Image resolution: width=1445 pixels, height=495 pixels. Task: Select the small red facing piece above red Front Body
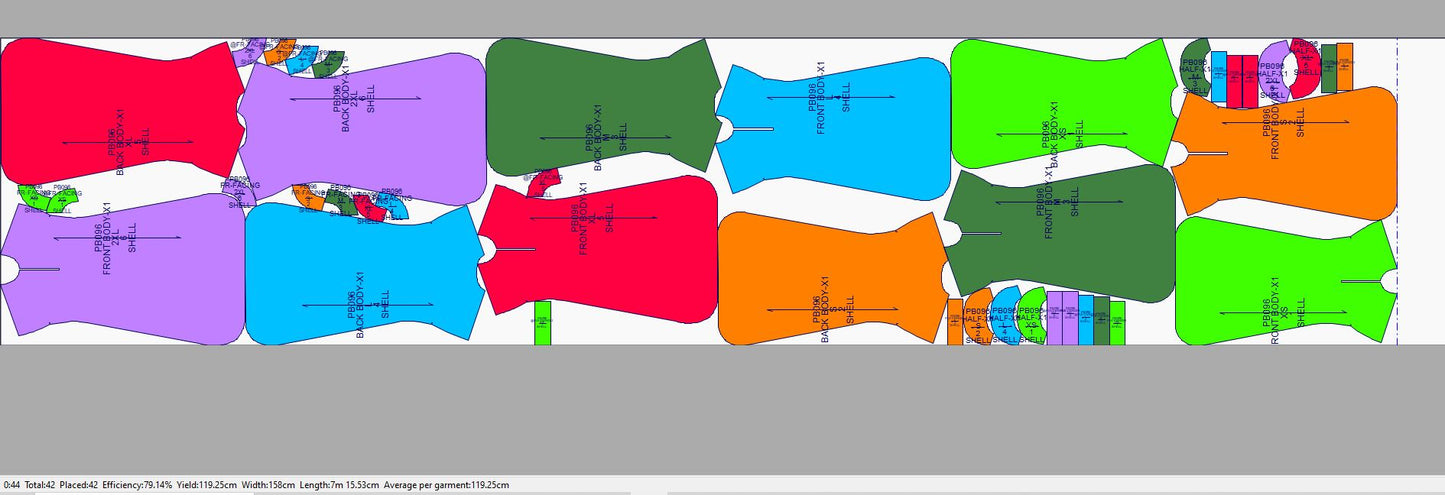point(540,186)
